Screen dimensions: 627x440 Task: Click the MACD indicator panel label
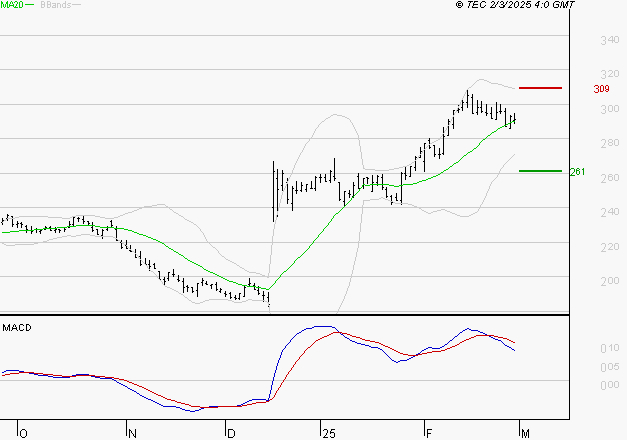pyautogui.click(x=17, y=327)
